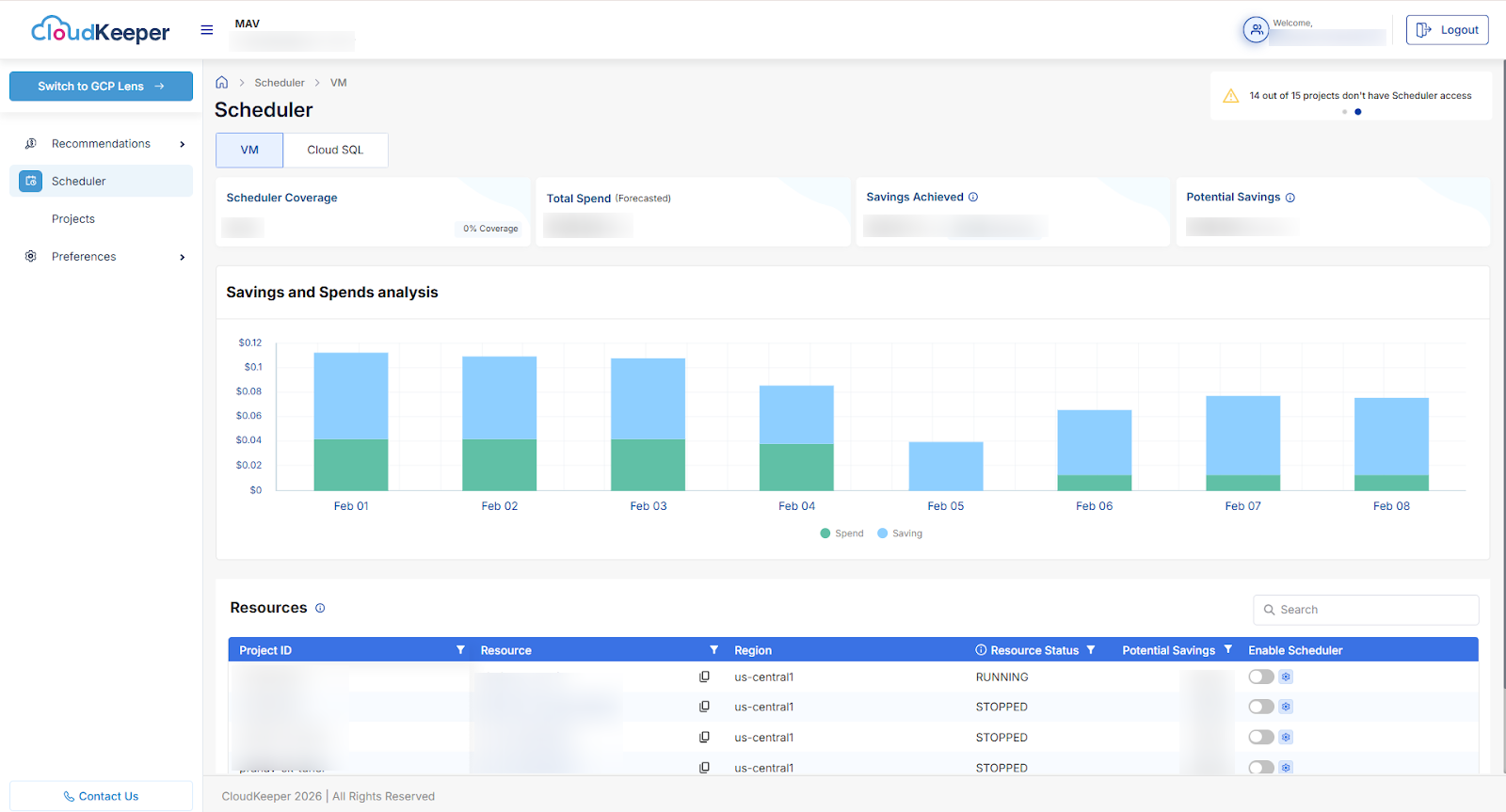
Task: Expand the Recommendations sidebar menu
Action: (102, 144)
